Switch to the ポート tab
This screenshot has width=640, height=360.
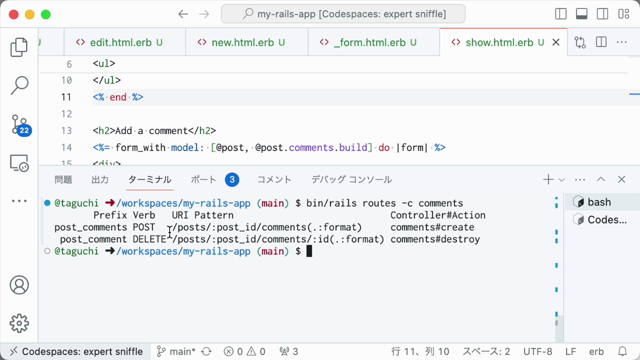[x=203, y=180]
